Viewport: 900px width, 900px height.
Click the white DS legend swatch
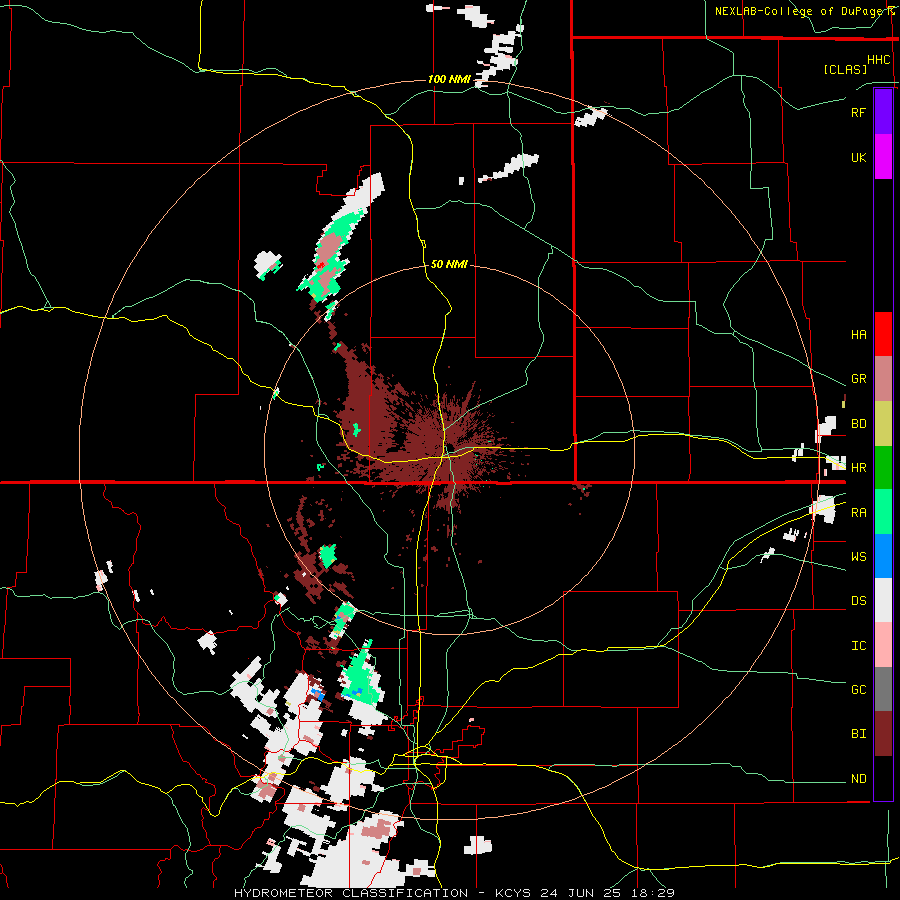883,600
